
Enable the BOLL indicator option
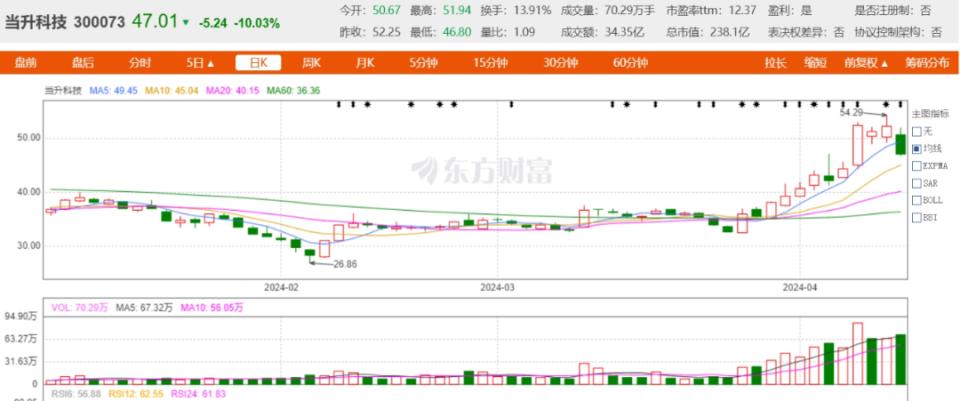coord(928,200)
